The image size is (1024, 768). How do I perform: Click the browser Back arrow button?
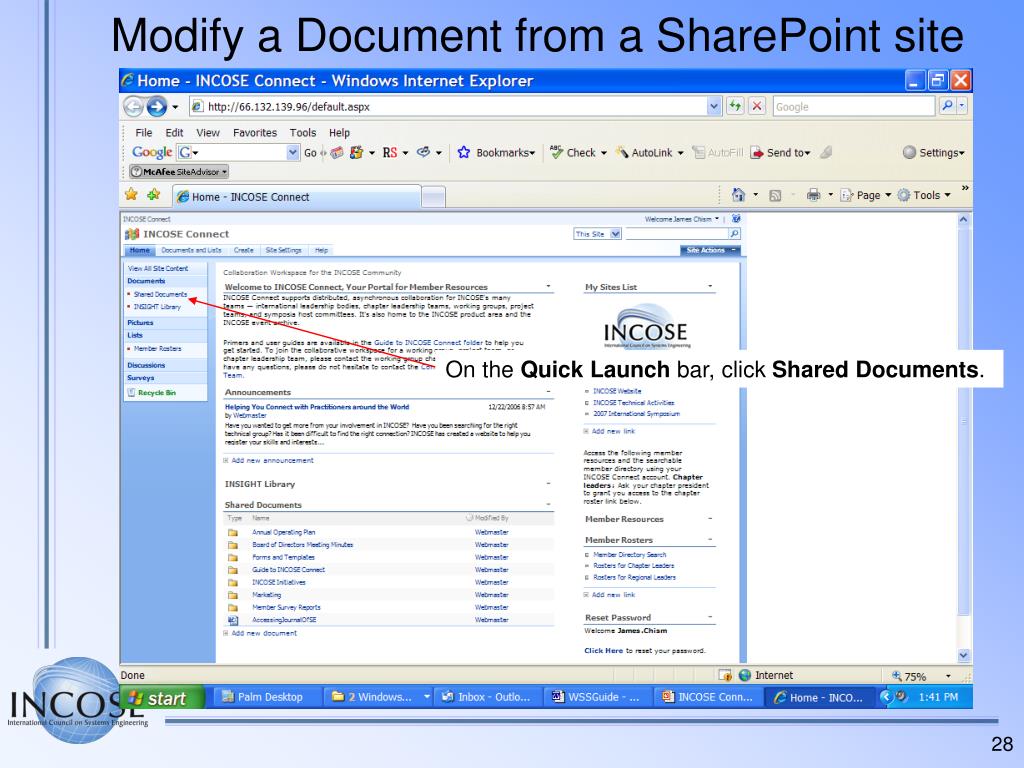pyautogui.click(x=133, y=106)
